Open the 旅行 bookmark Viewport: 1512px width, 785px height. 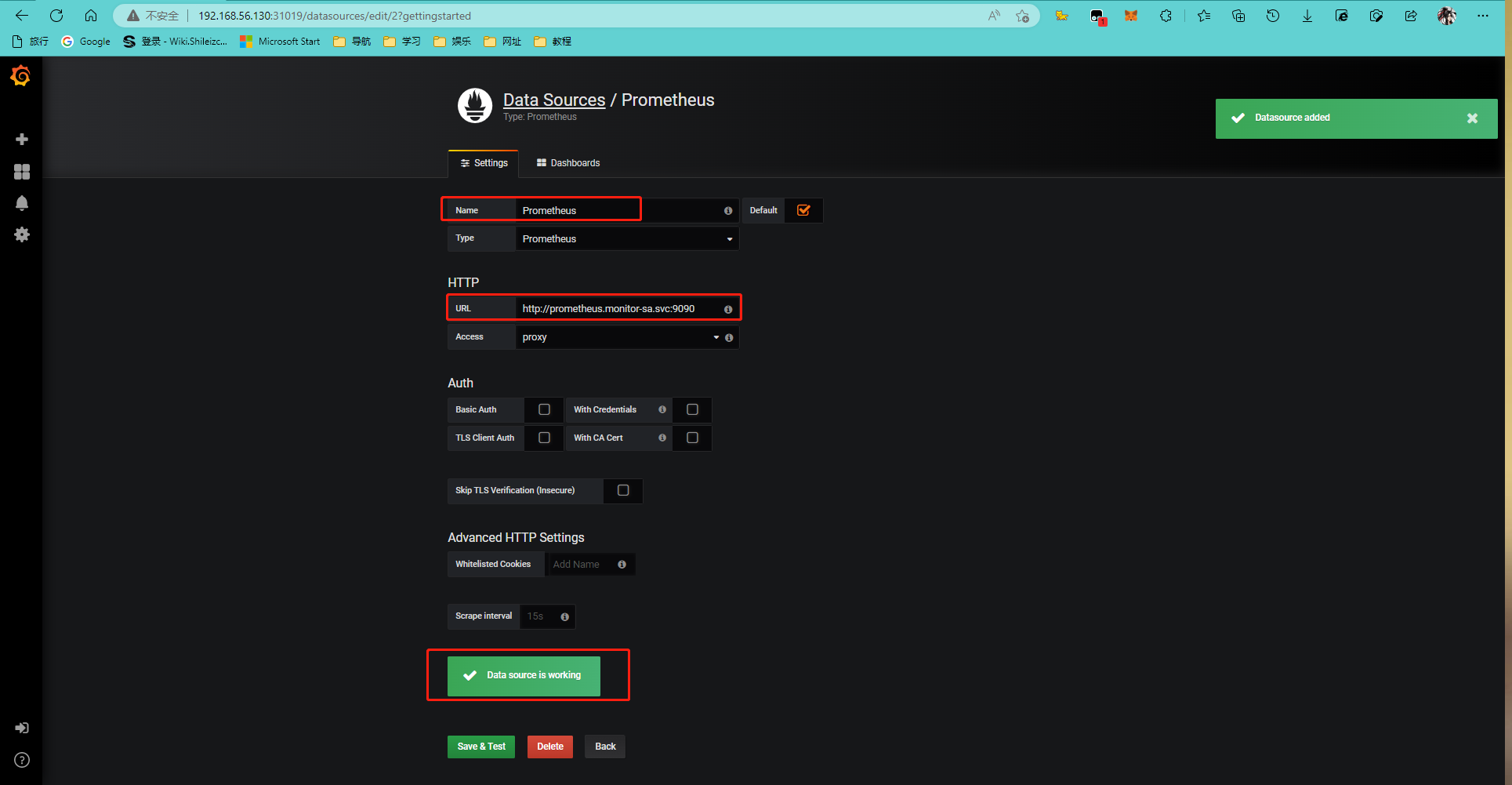tap(31, 42)
